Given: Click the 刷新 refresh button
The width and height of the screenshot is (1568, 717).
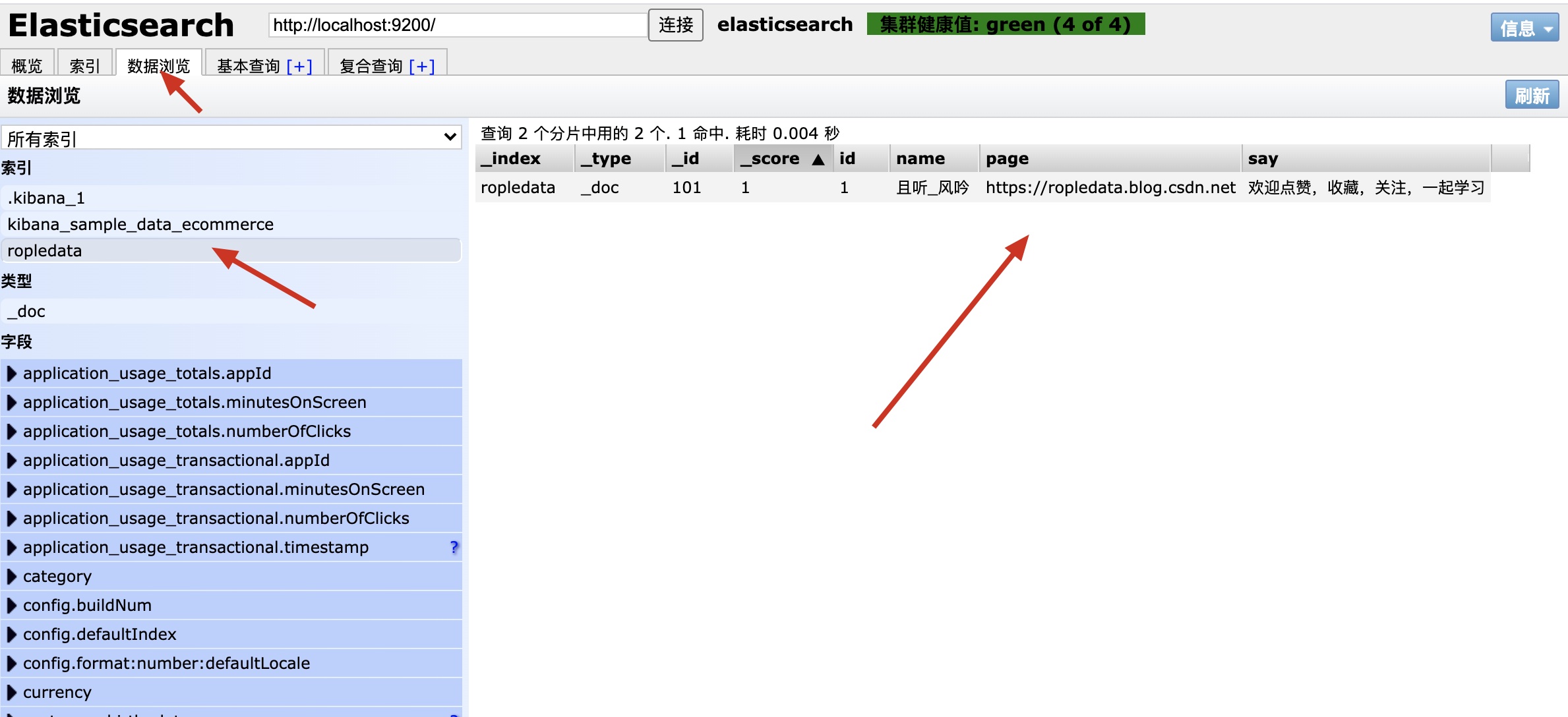Looking at the screenshot, I should [1532, 96].
